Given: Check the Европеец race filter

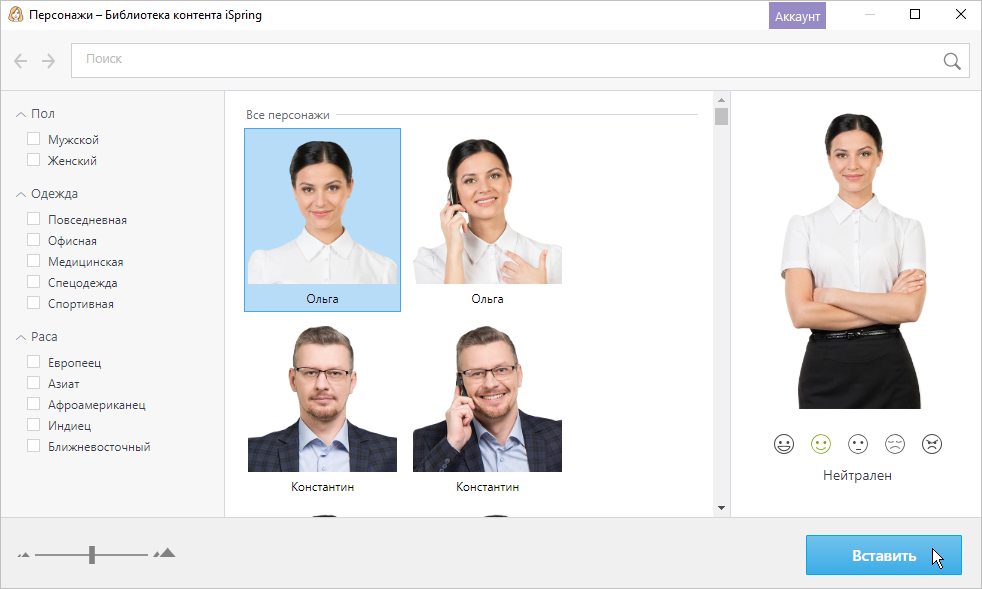Looking at the screenshot, I should (34, 362).
